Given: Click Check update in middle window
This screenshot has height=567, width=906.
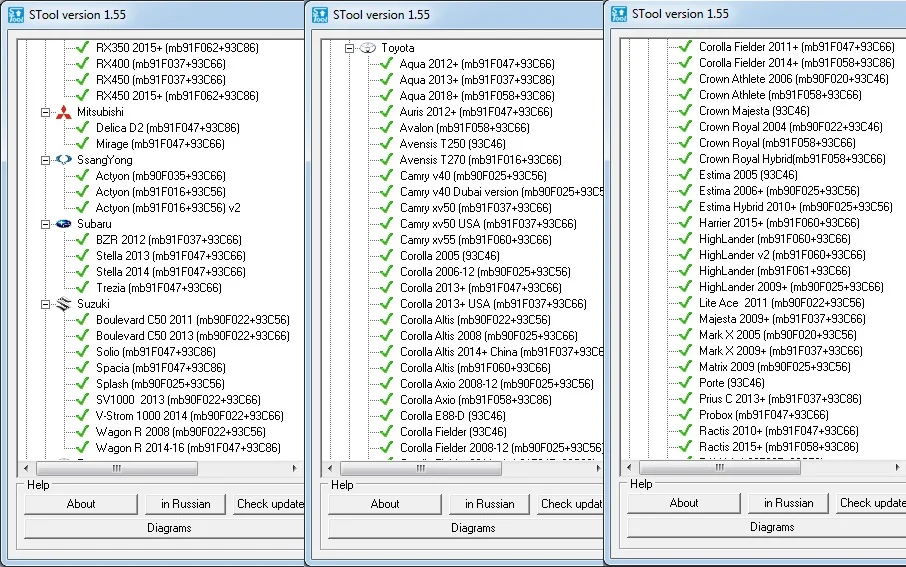Looking at the screenshot, I should tap(571, 504).
